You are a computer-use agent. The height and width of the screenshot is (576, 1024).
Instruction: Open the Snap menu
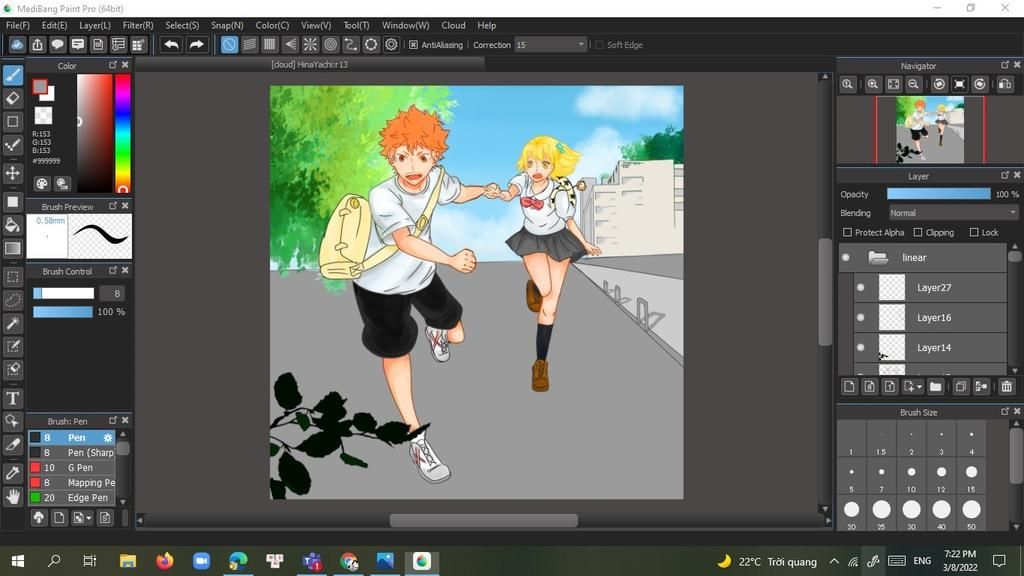pos(227,25)
